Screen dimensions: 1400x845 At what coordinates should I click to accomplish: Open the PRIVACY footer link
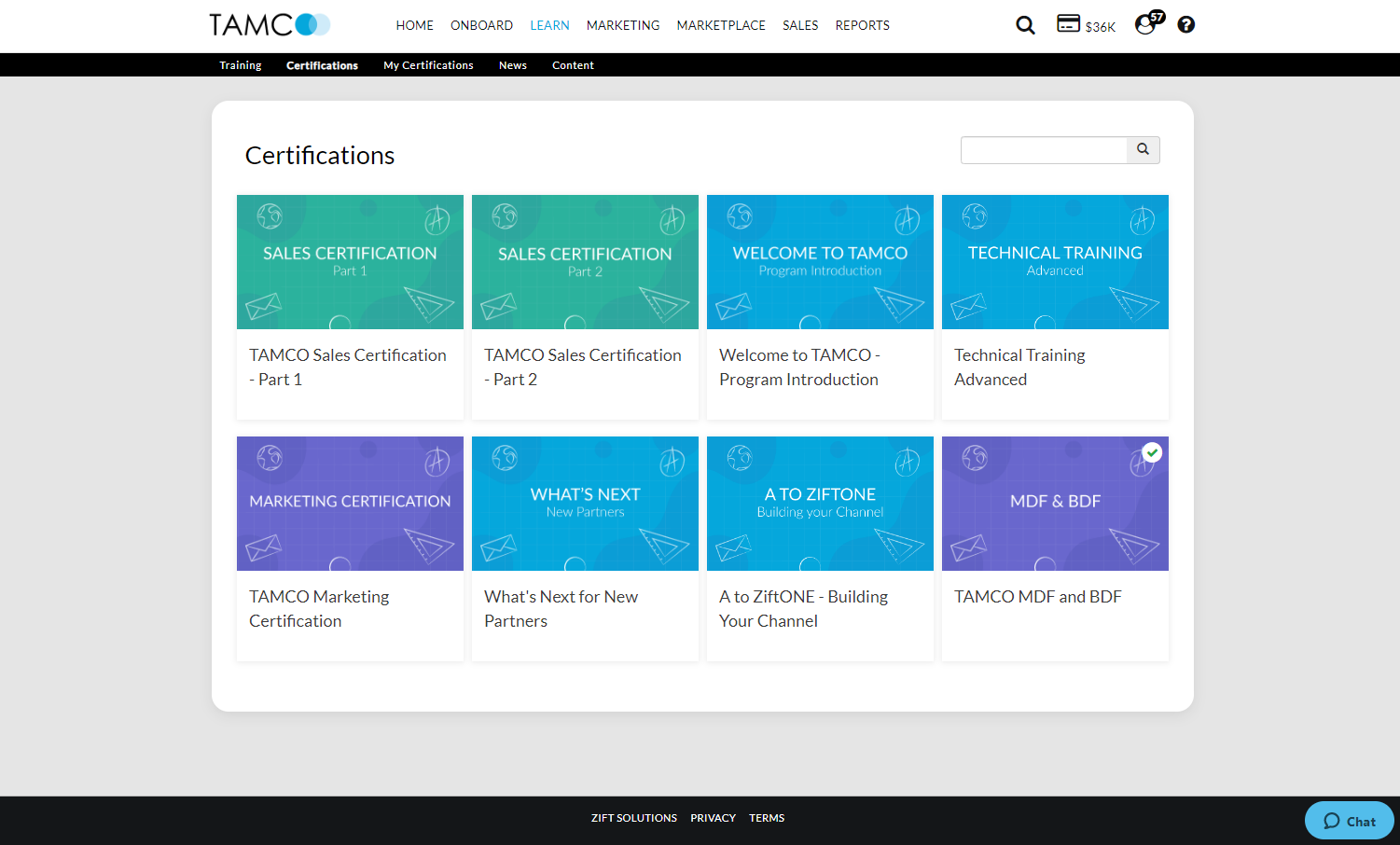point(713,818)
